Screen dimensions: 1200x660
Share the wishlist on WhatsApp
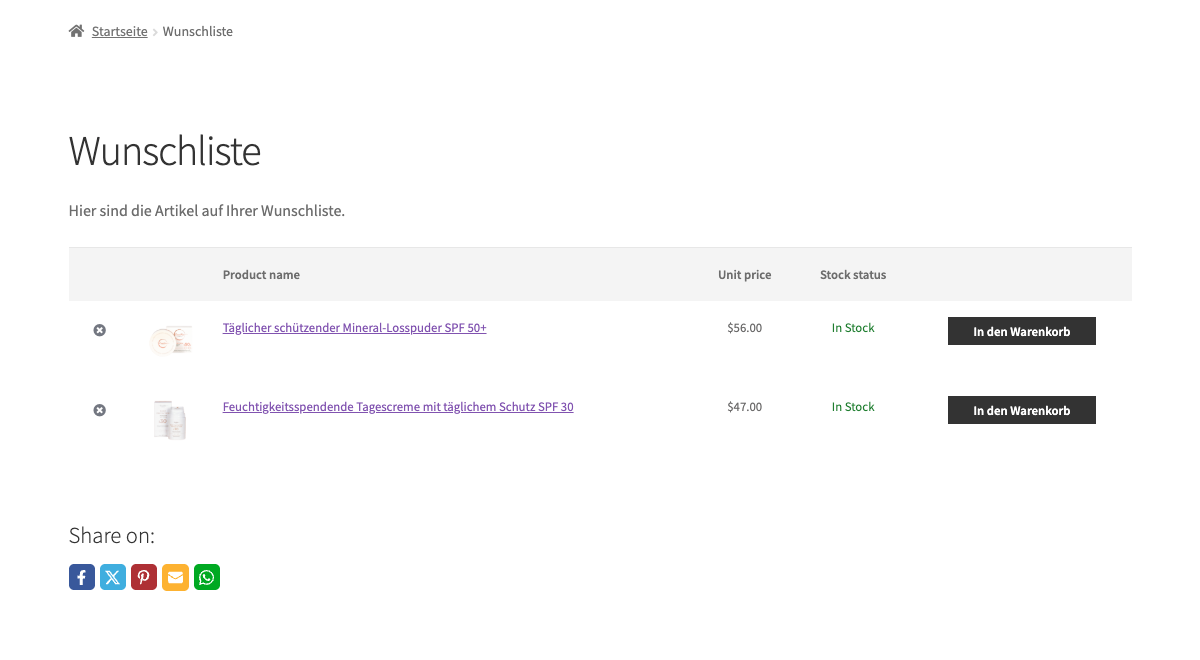point(206,577)
